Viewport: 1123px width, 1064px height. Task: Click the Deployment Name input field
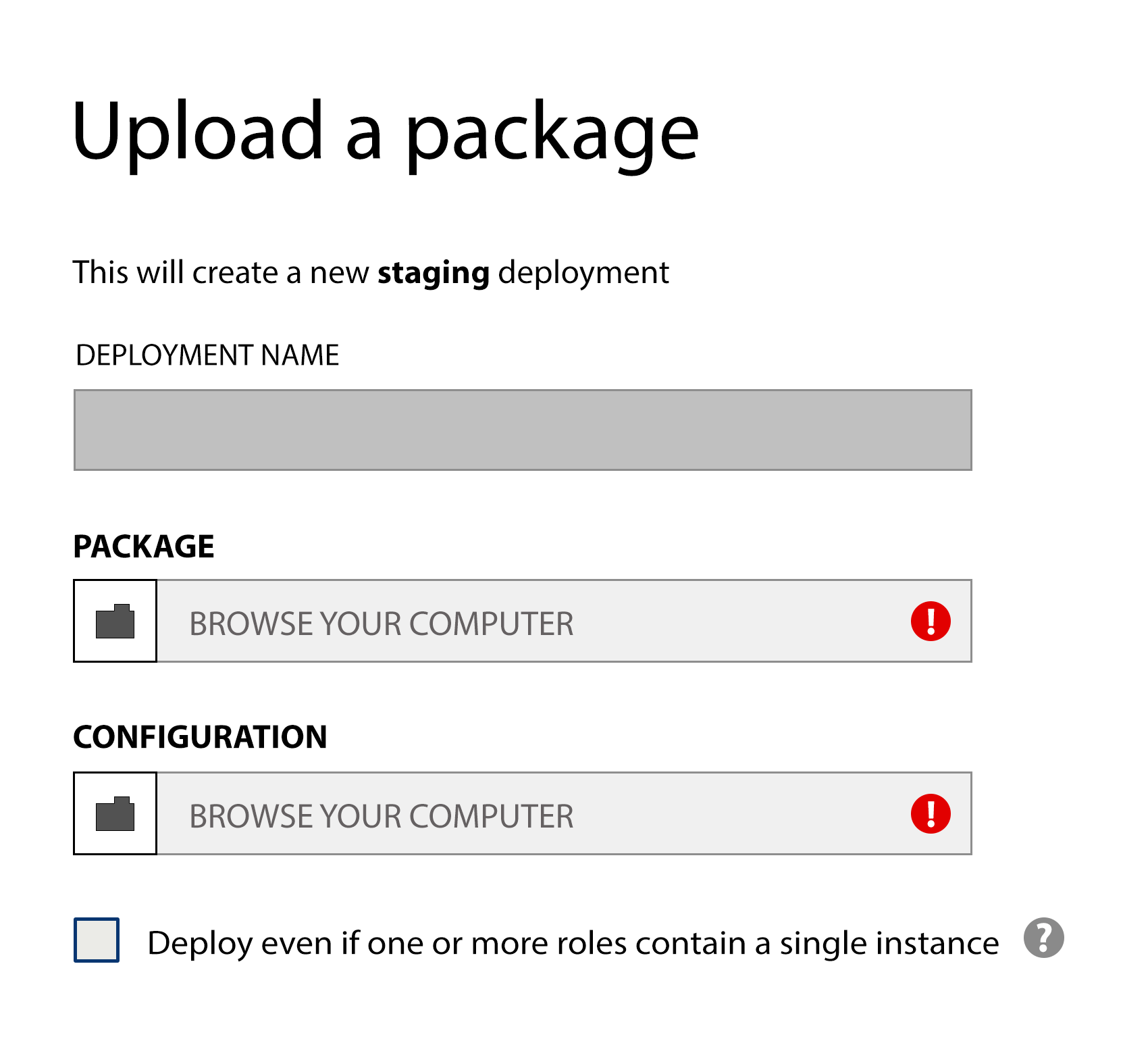click(x=523, y=430)
